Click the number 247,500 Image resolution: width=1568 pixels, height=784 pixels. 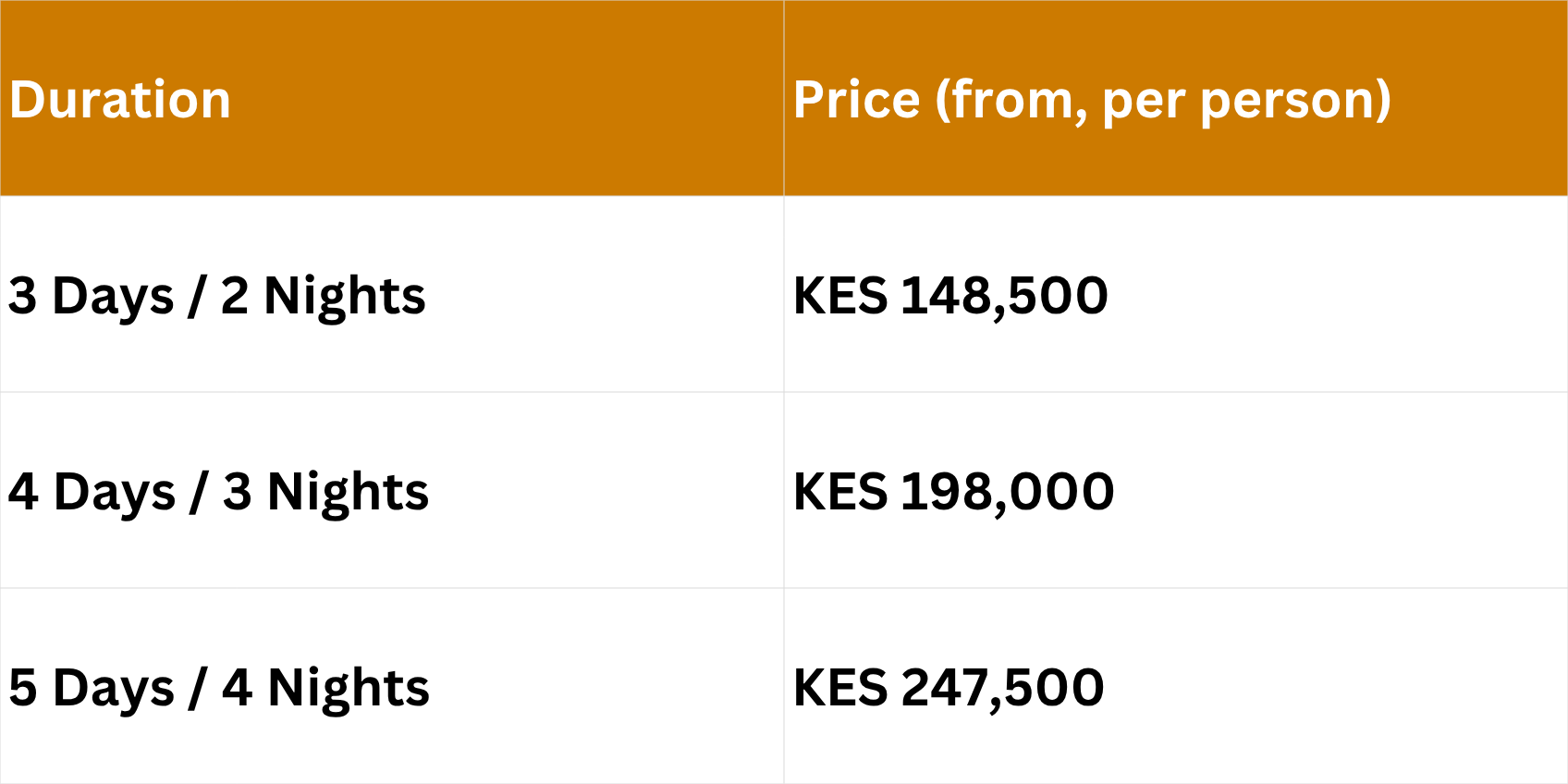tap(1003, 688)
